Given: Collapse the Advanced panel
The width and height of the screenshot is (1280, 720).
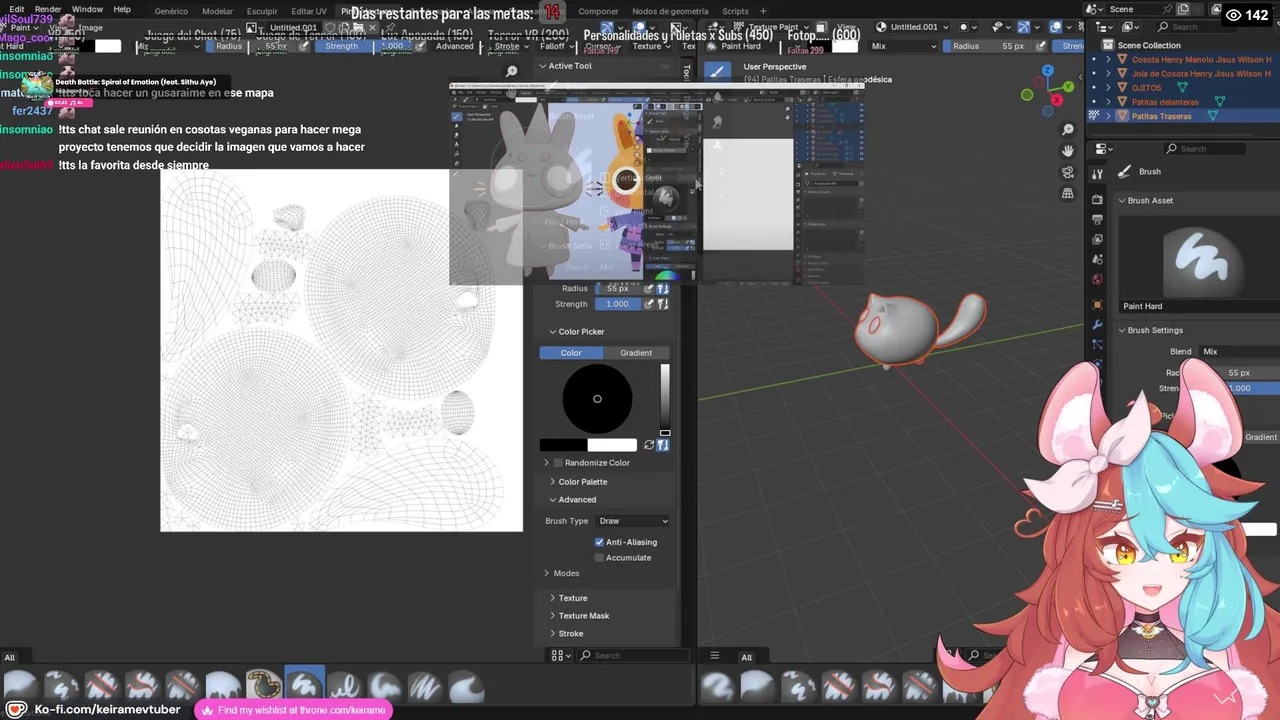Looking at the screenshot, I should (552, 500).
